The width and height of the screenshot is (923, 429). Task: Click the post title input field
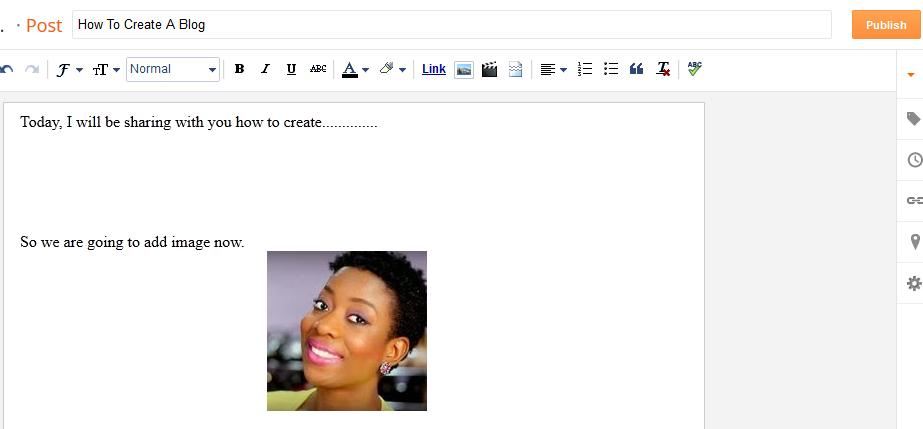pos(451,25)
